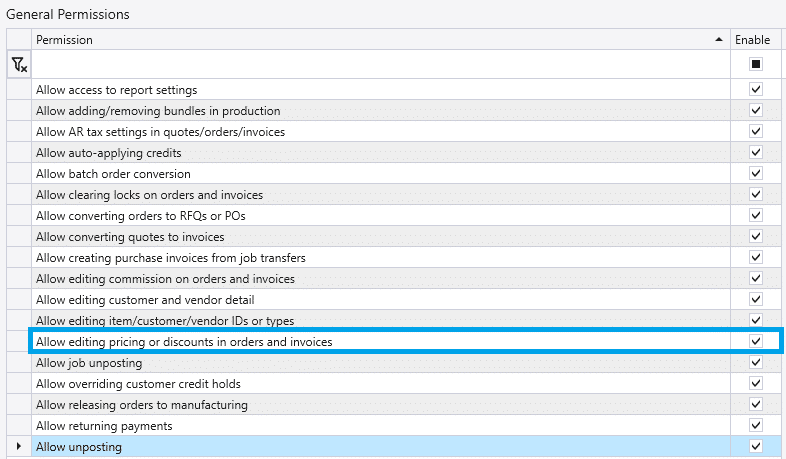Toggle Allow unposting checkbox

point(756,447)
